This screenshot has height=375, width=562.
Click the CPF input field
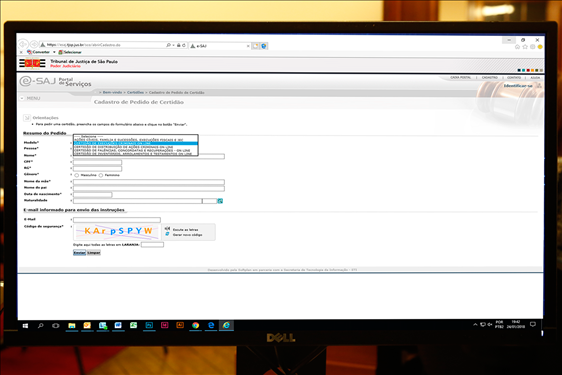pyautogui.click(x=97, y=162)
